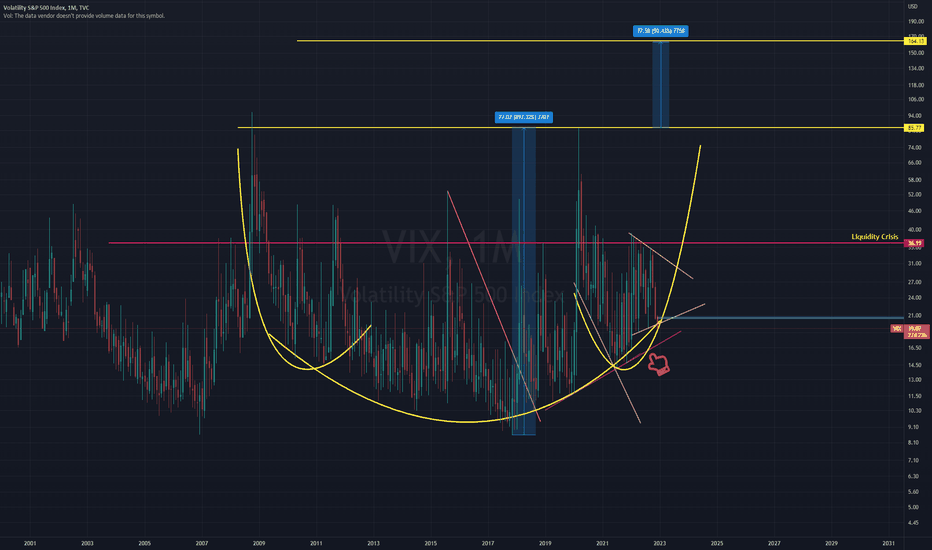Click the 2029 year label on time axis

pos(832,543)
